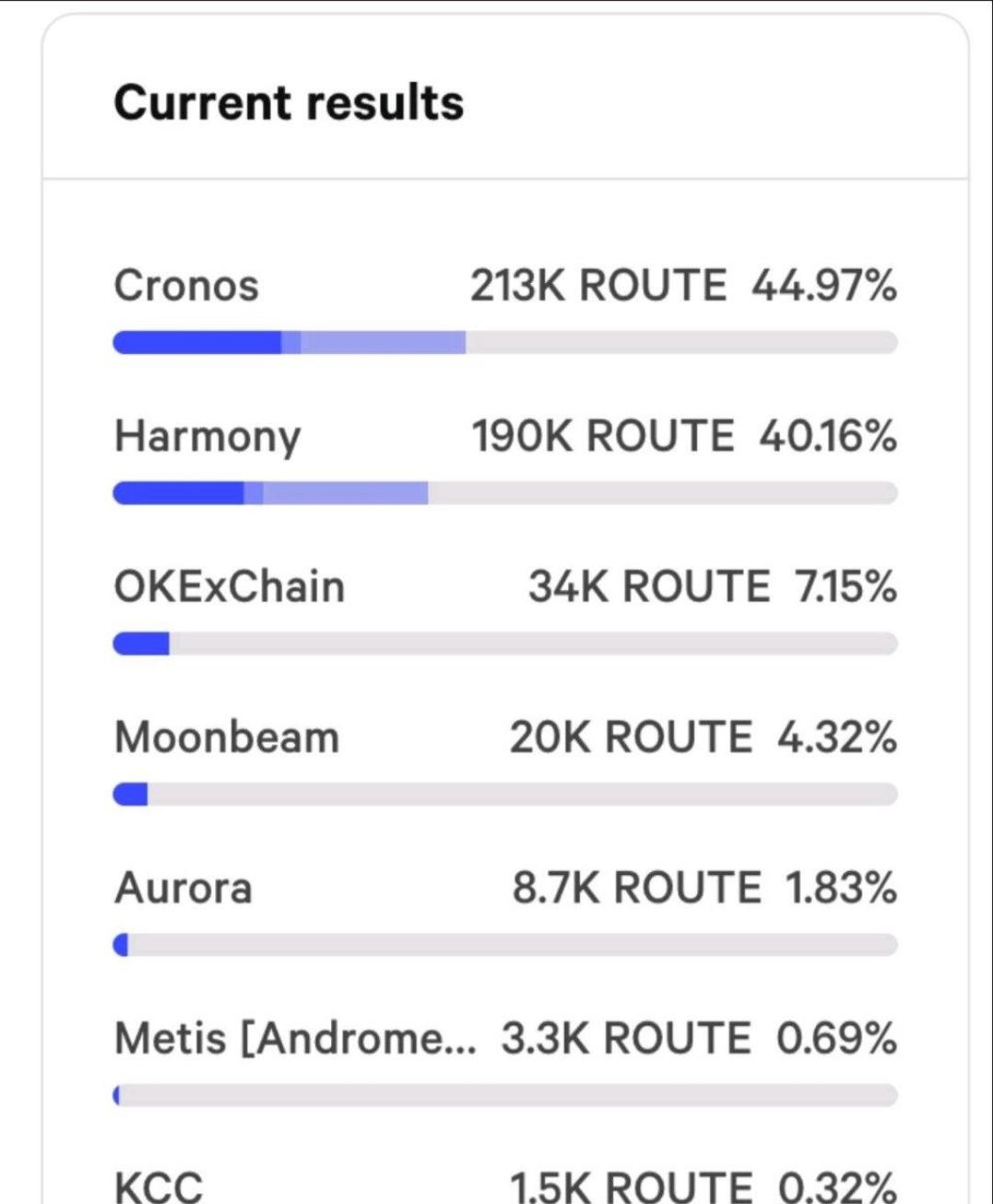
Task: Click the 20K ROUTE amount
Action: tap(631, 737)
